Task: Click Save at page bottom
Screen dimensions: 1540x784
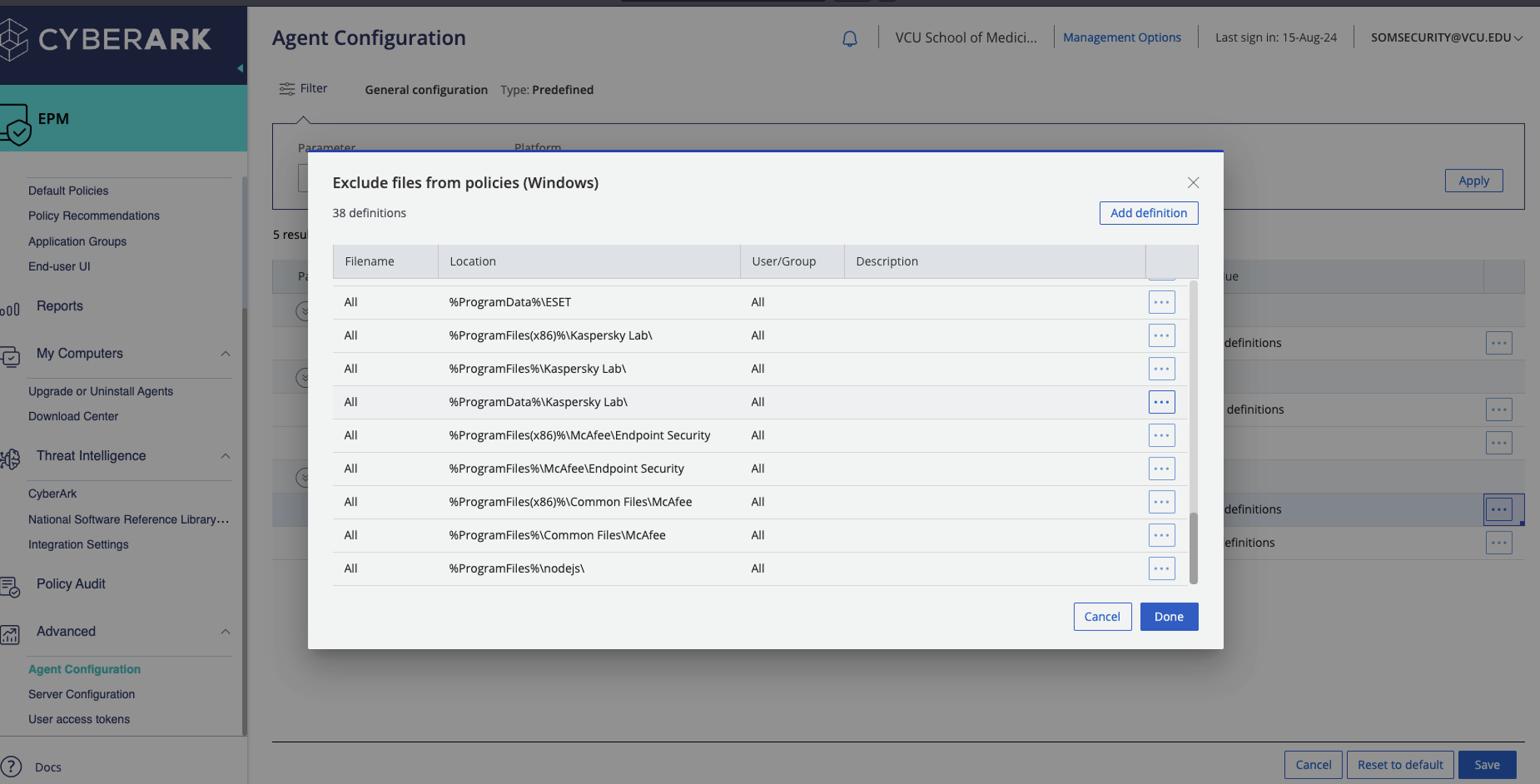Action: 1487,765
